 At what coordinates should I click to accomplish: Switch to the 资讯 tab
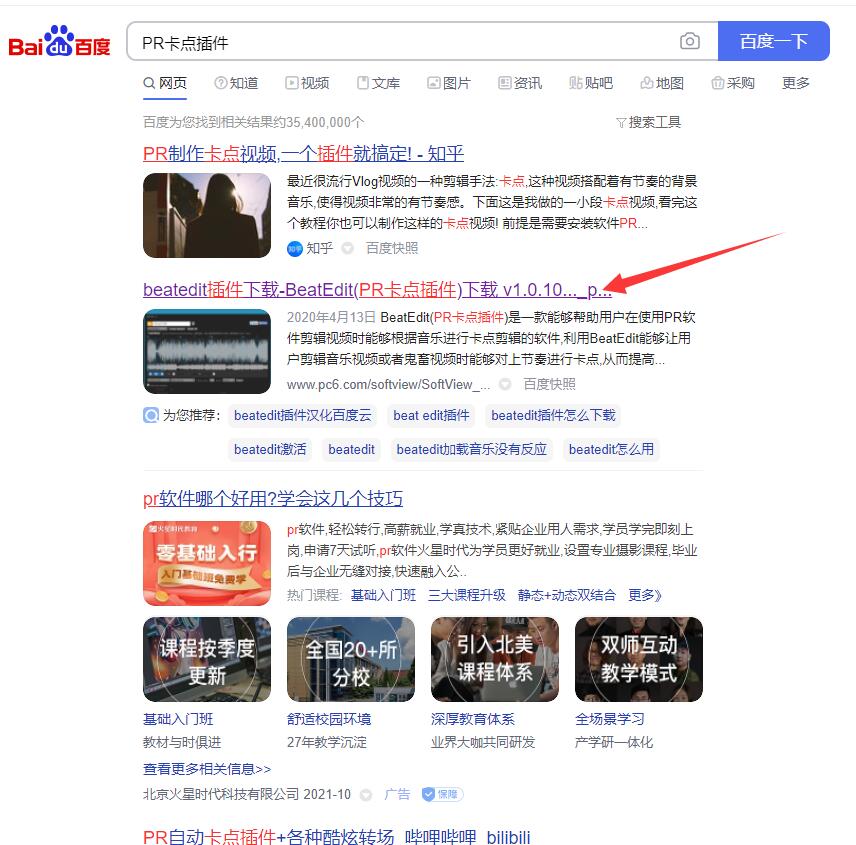click(x=520, y=83)
